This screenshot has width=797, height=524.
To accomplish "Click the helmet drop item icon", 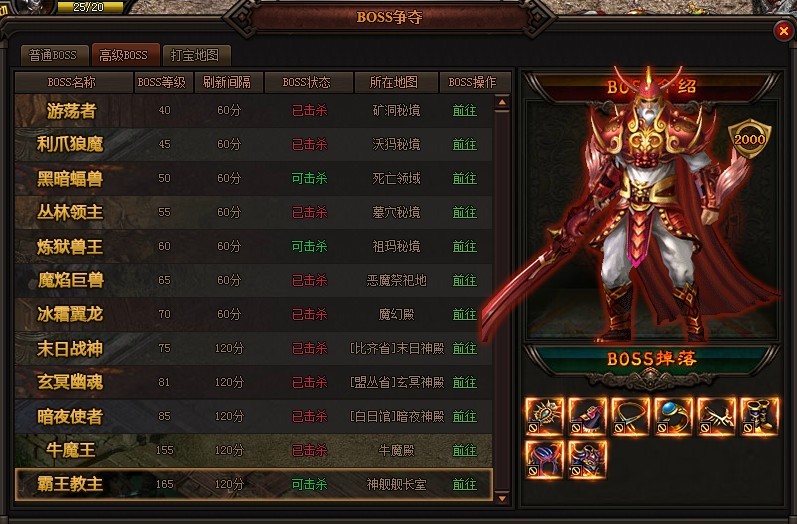I will coord(544,459).
